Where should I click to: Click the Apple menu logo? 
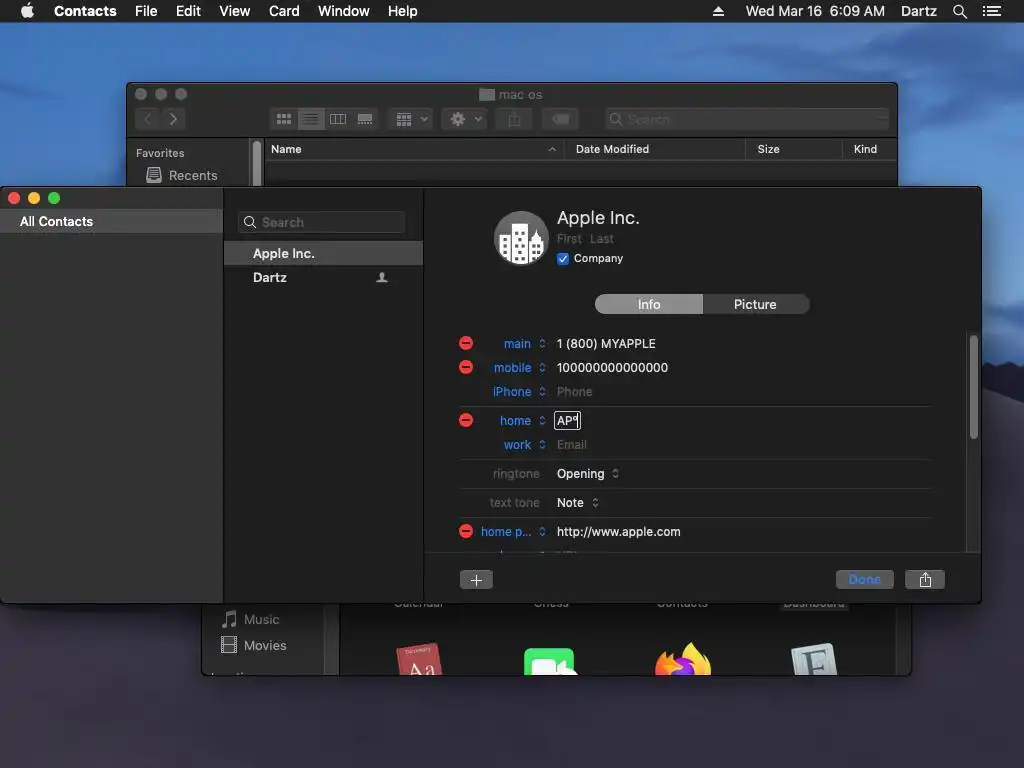(x=27, y=11)
